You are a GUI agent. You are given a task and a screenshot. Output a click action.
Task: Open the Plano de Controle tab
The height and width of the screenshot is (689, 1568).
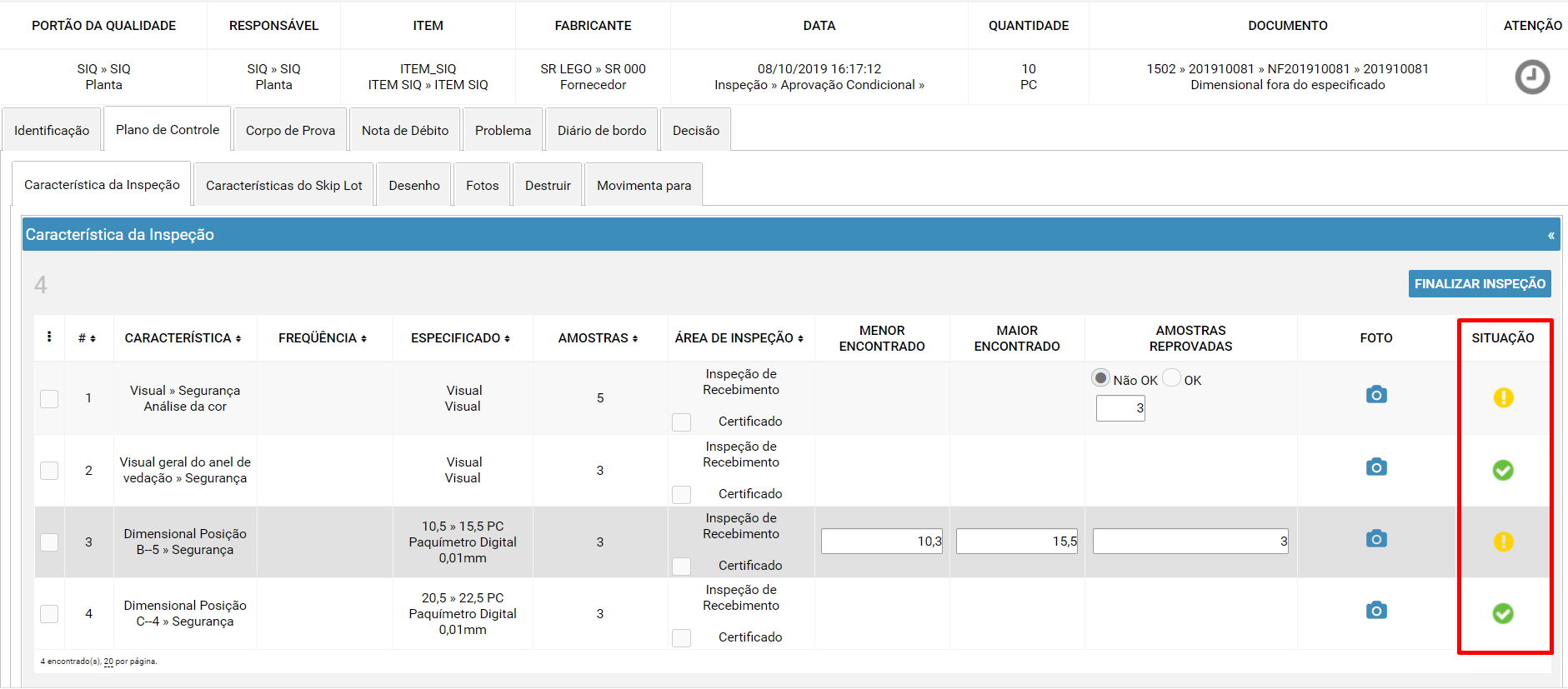[168, 129]
